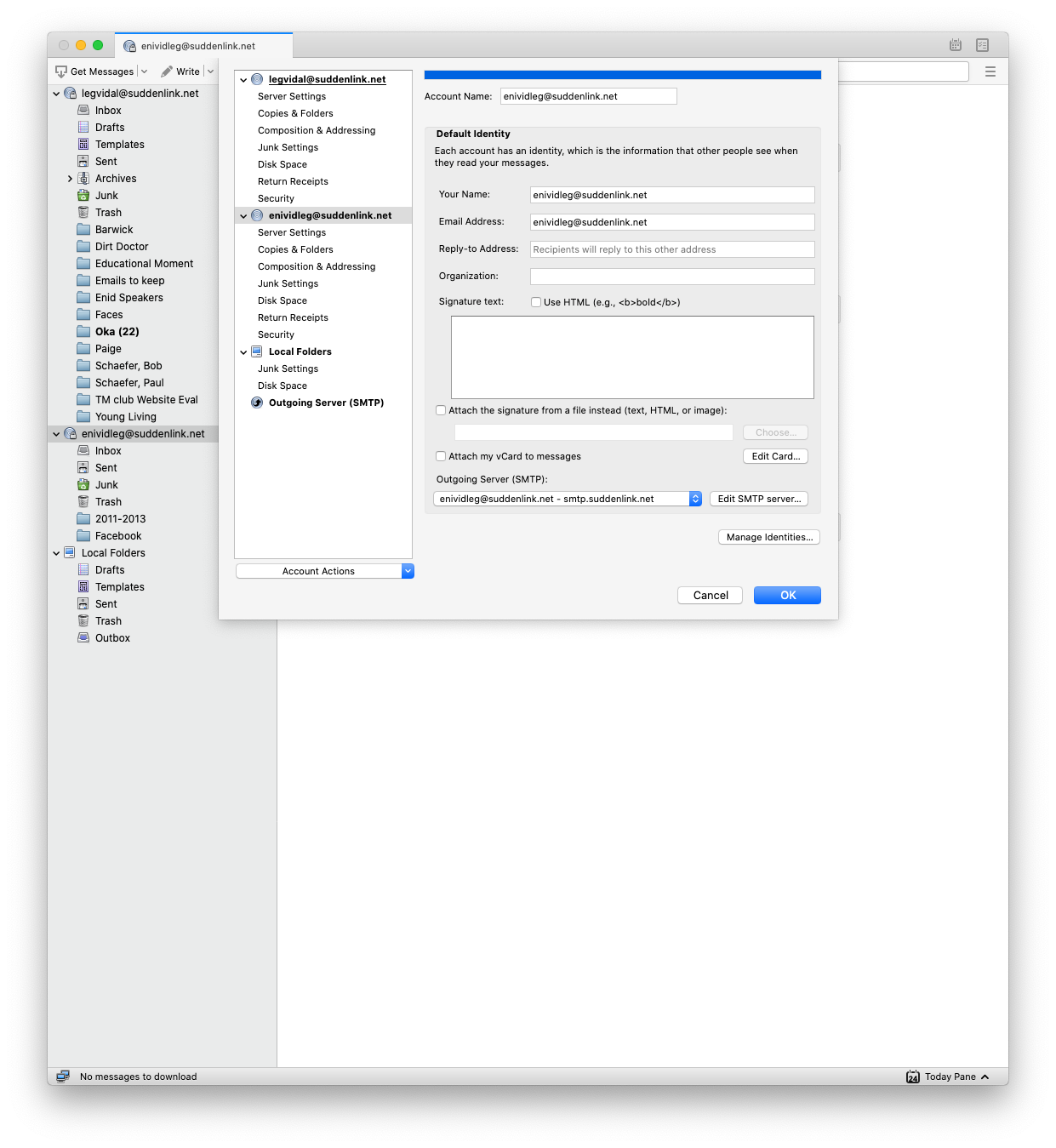
Task: Click the Outgoing Server (SMTP) icon
Action: coord(257,403)
